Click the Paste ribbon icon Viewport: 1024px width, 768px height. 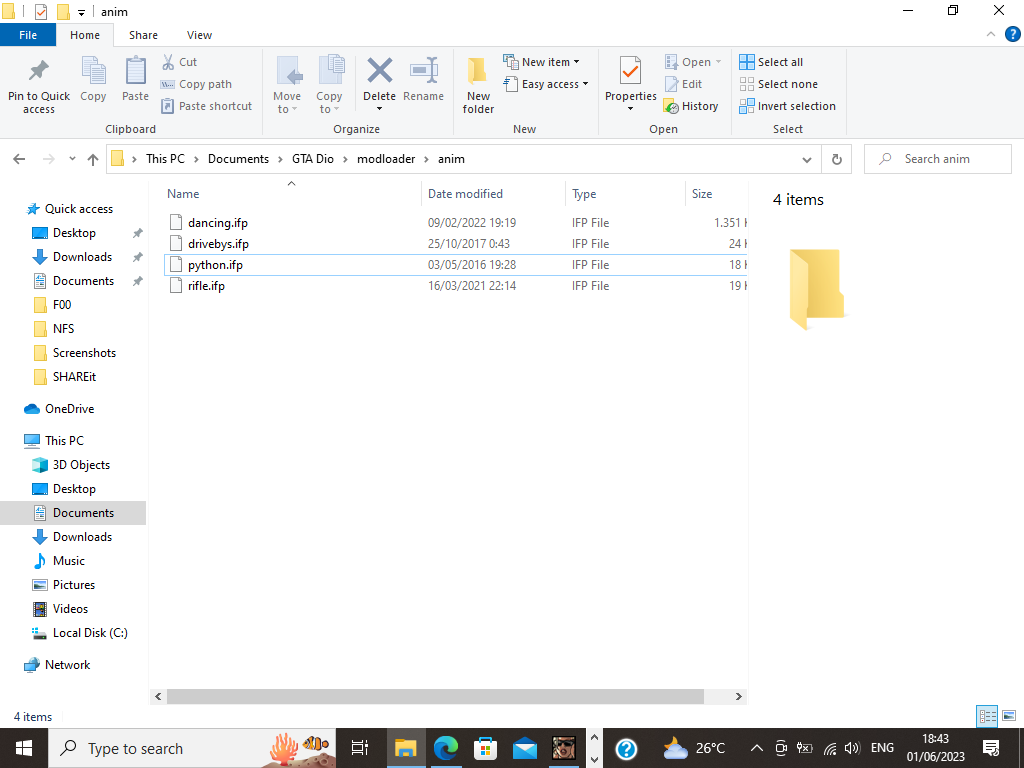(x=135, y=79)
